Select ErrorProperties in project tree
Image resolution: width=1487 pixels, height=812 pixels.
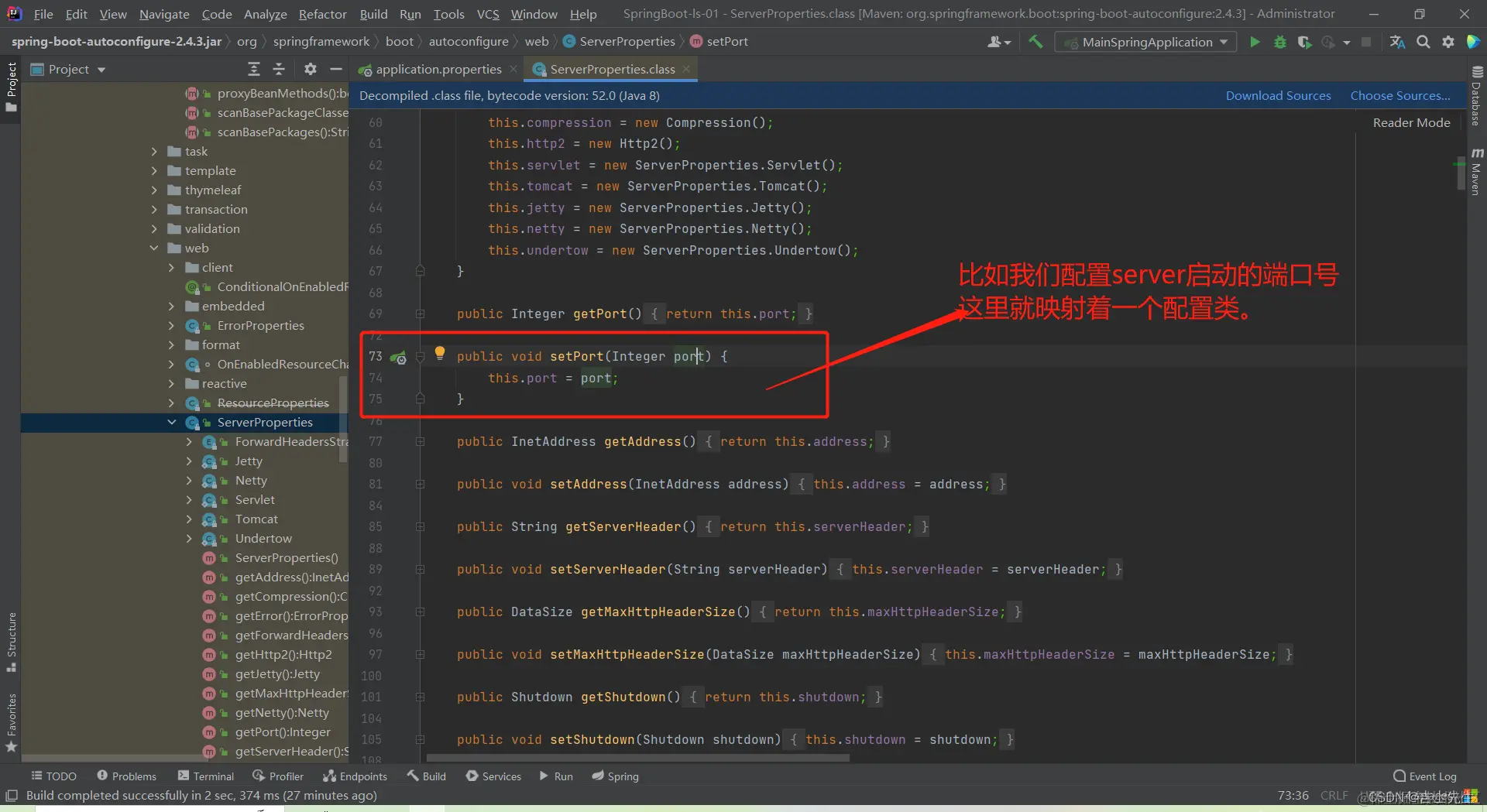(260, 326)
